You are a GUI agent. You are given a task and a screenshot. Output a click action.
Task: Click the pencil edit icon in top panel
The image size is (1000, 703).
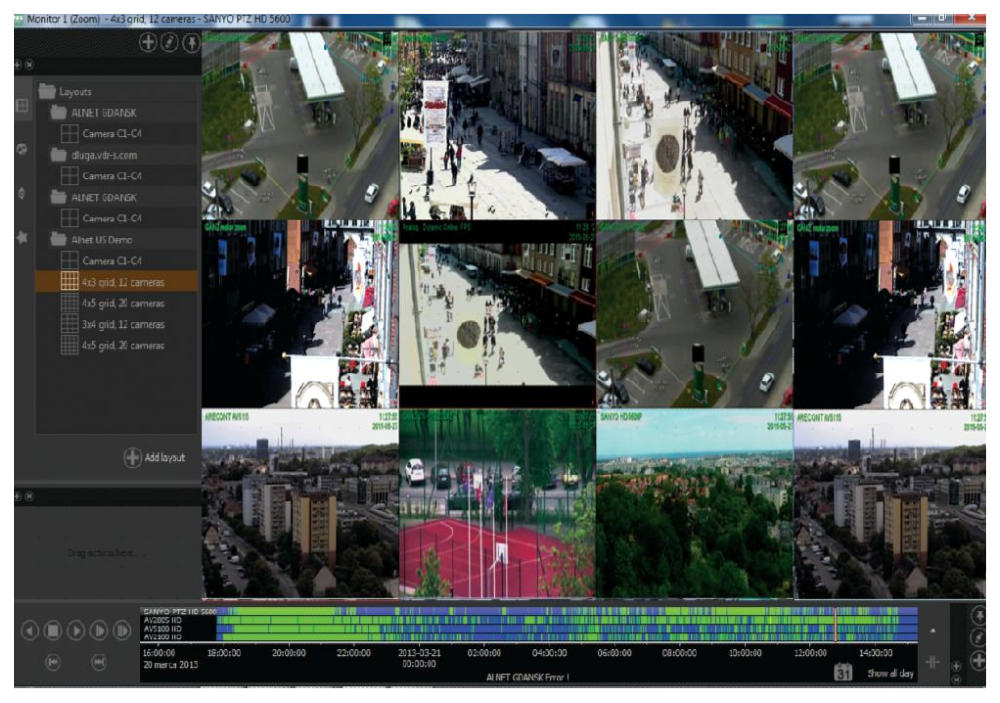pos(169,44)
